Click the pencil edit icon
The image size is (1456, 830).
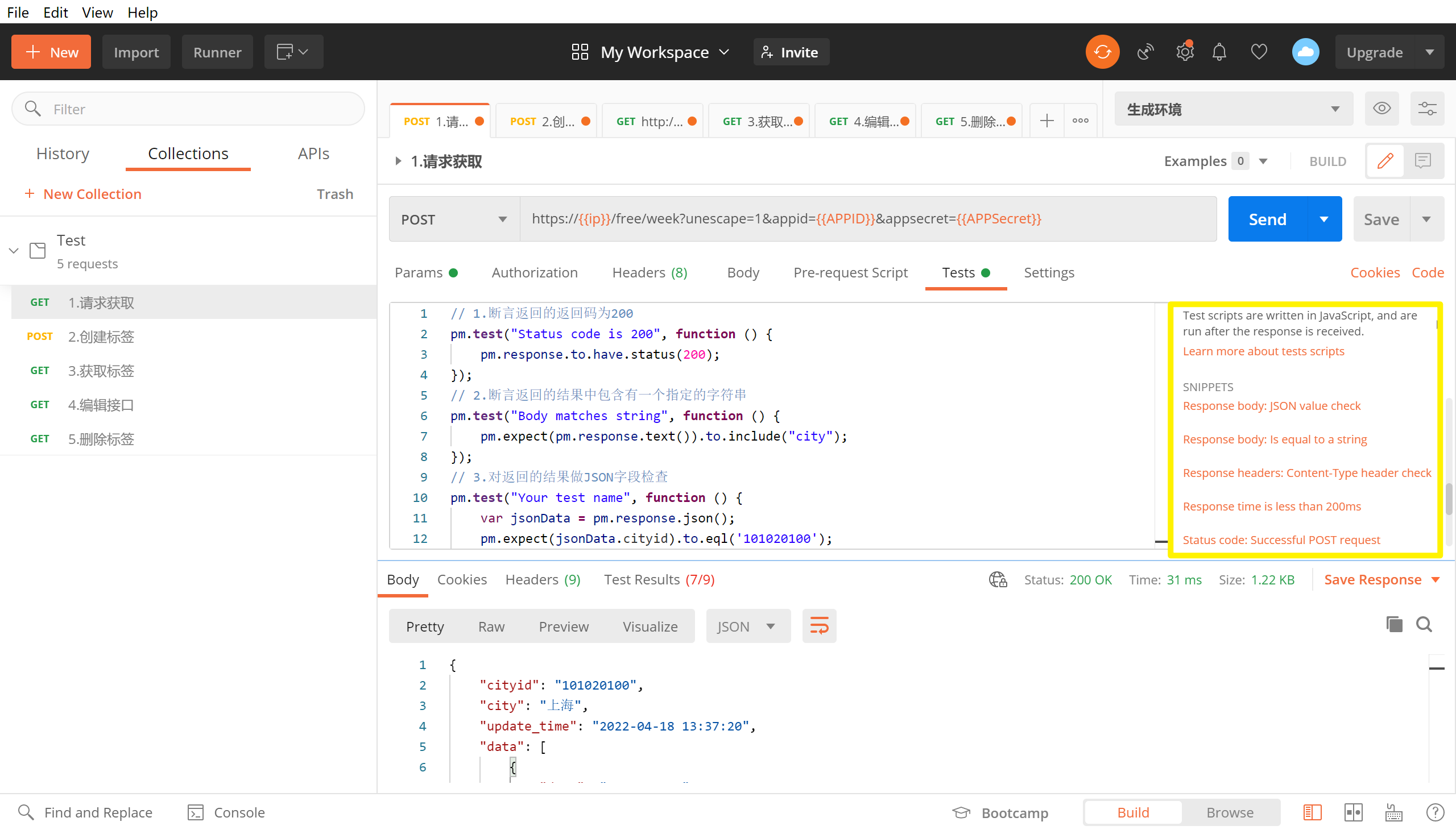coord(1385,161)
